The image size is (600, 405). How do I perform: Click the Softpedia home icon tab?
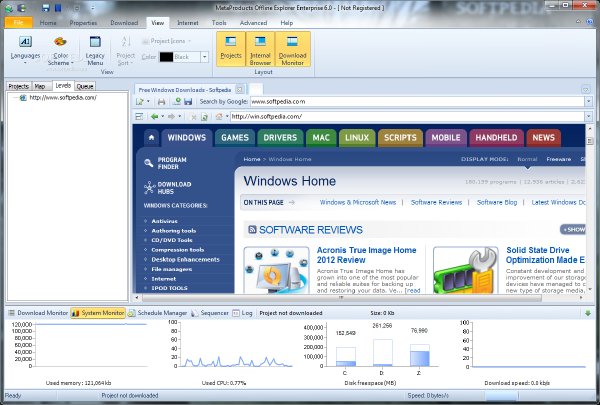pos(152,138)
